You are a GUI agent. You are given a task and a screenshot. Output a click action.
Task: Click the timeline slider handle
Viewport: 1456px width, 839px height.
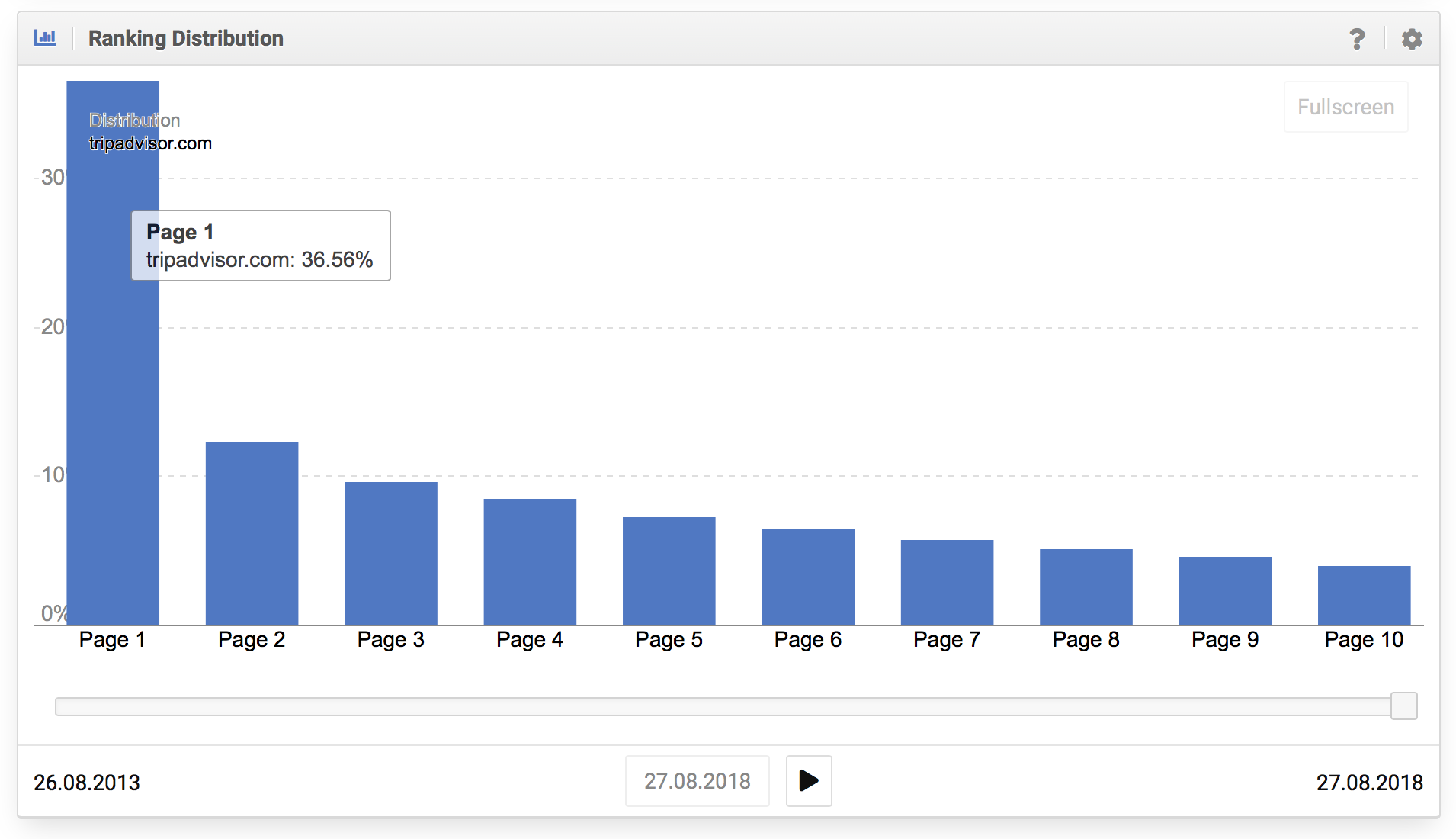coord(1403,706)
